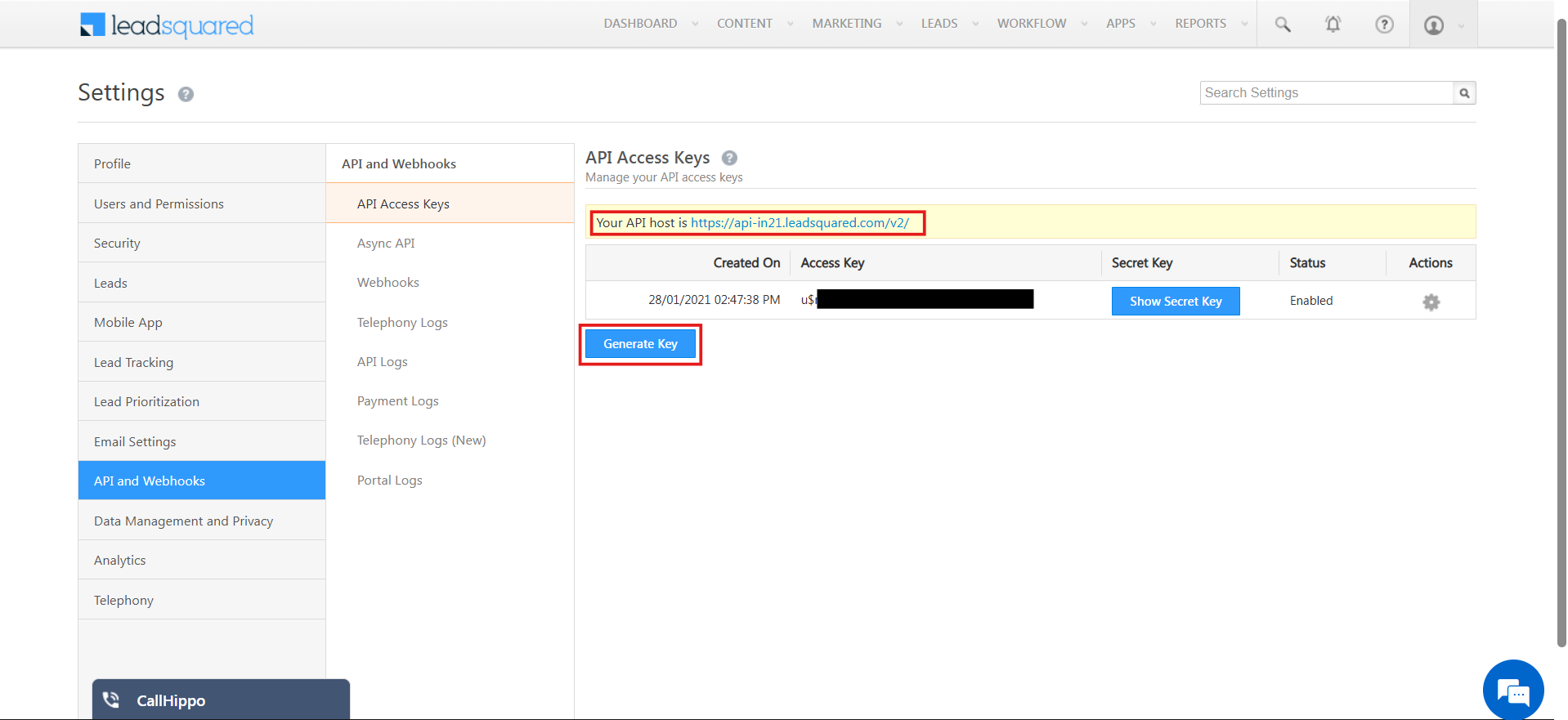Click into the Search Settings field
This screenshot has height=720, width=1568.
[x=1326, y=93]
